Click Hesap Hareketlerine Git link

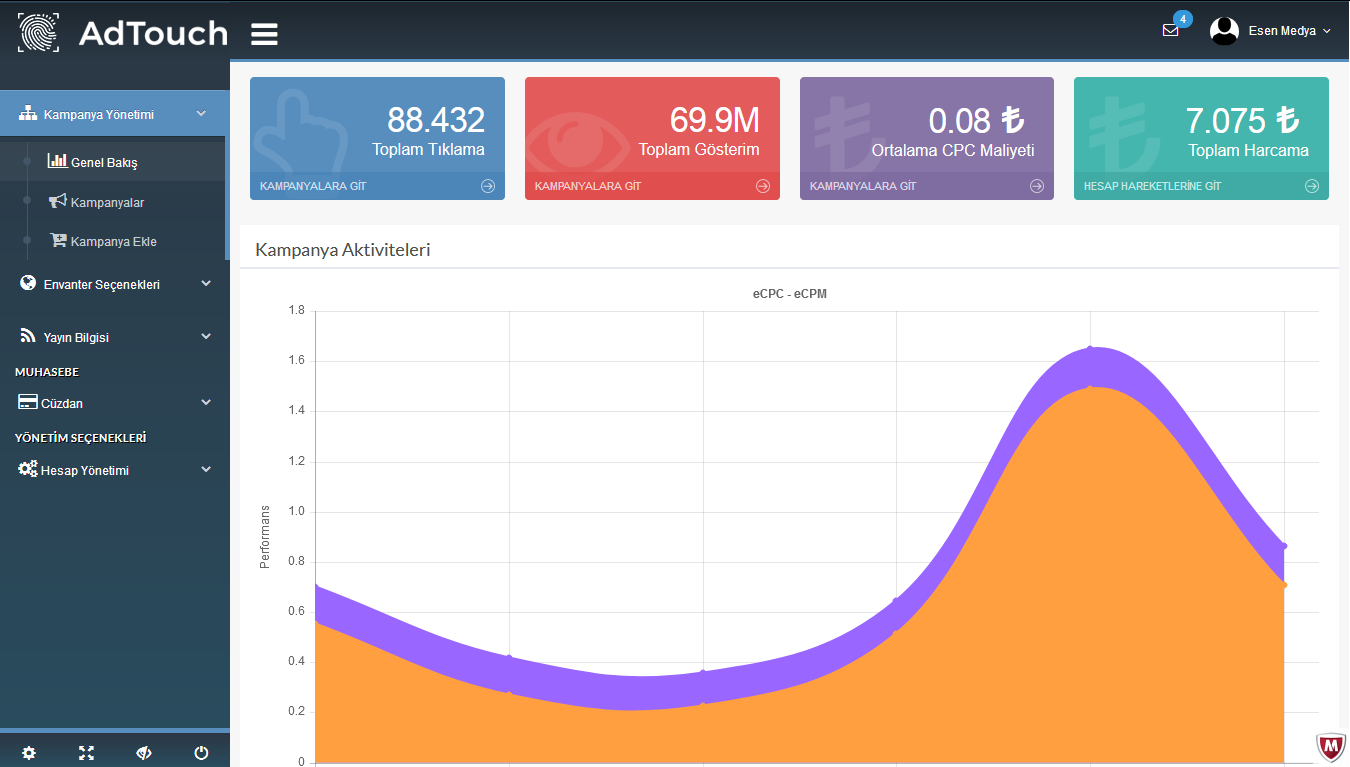point(1152,186)
